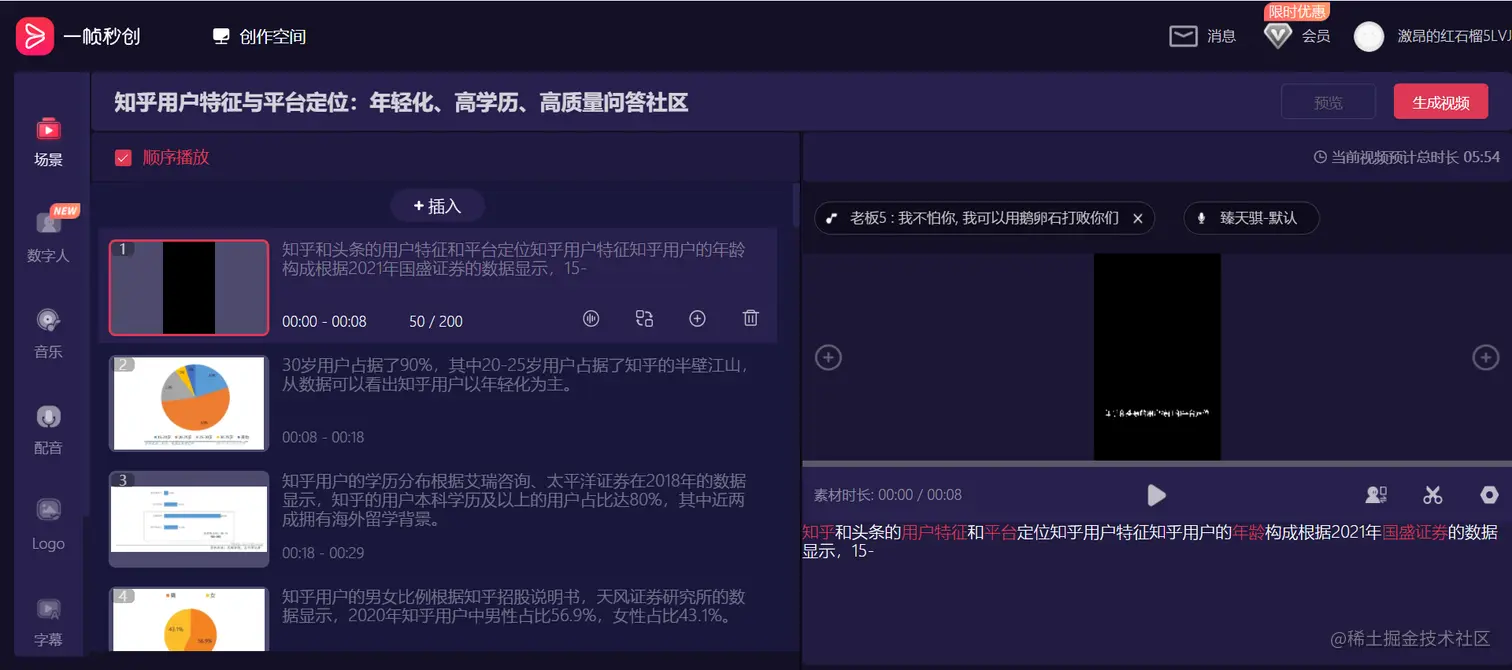Remove music track with X icon

click(x=1137, y=218)
